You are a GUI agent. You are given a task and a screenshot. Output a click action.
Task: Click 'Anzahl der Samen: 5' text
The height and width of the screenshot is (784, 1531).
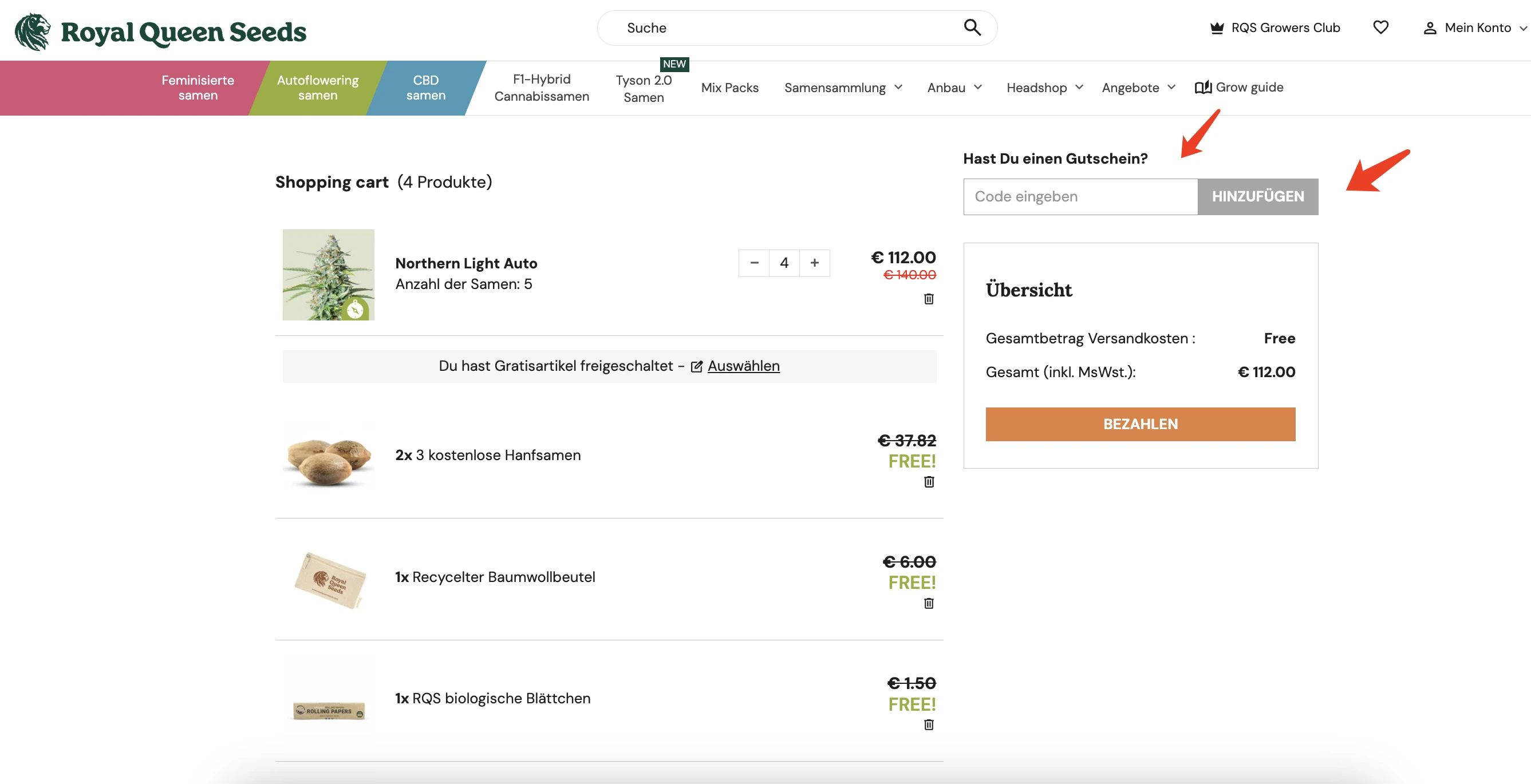464,284
